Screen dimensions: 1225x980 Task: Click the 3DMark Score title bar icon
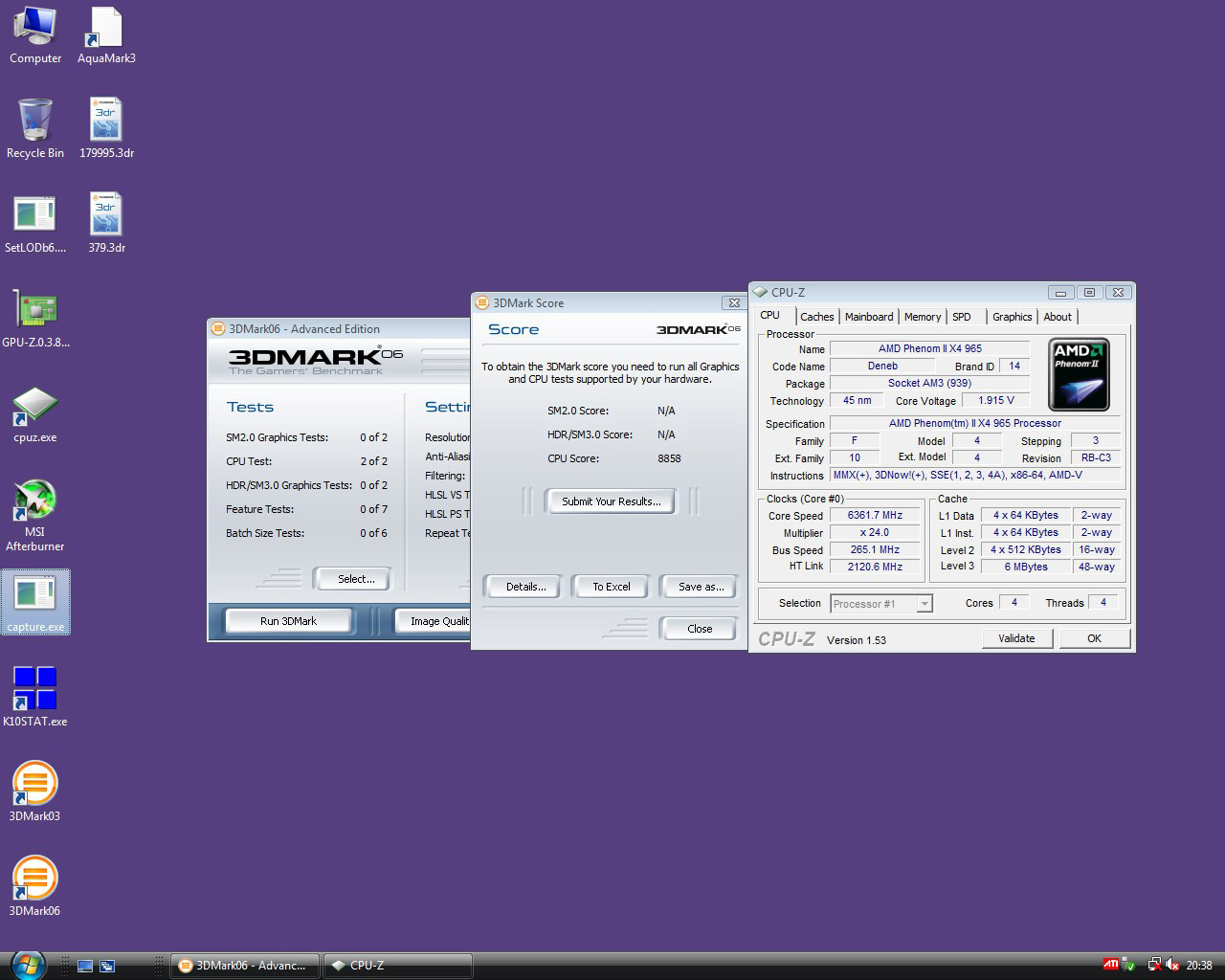tap(482, 302)
